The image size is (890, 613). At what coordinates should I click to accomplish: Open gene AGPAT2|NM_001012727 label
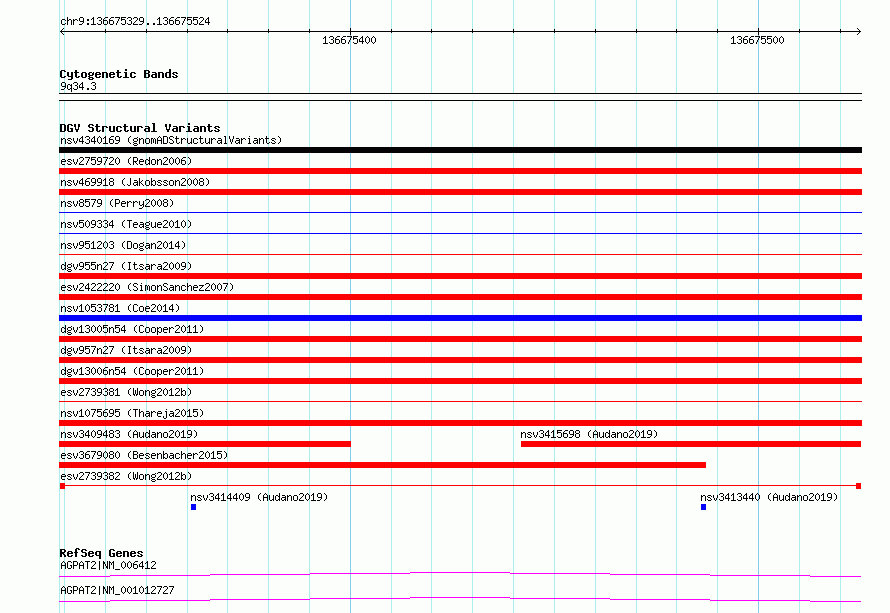pos(117,590)
